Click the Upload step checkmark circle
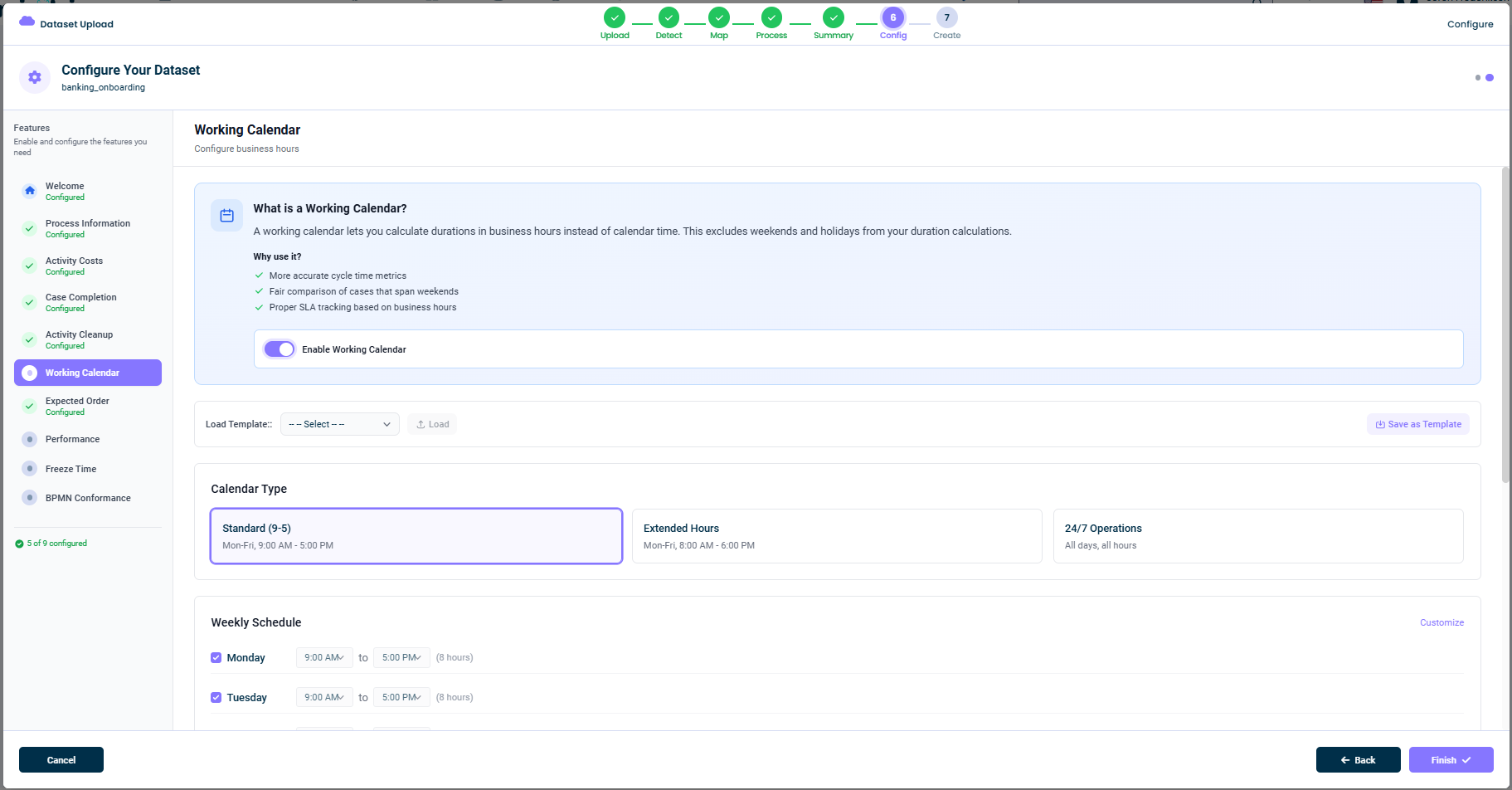 [615, 17]
